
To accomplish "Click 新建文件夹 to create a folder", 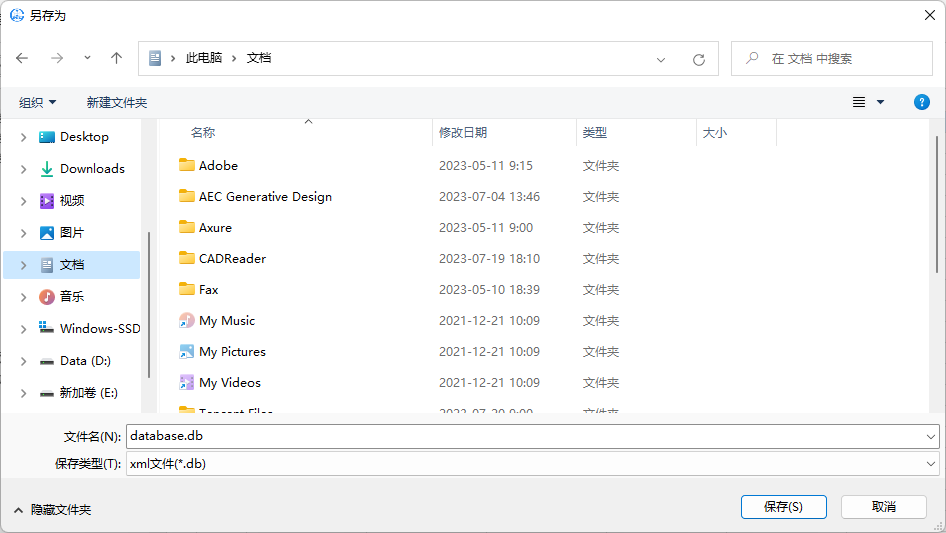I will pyautogui.click(x=117, y=103).
